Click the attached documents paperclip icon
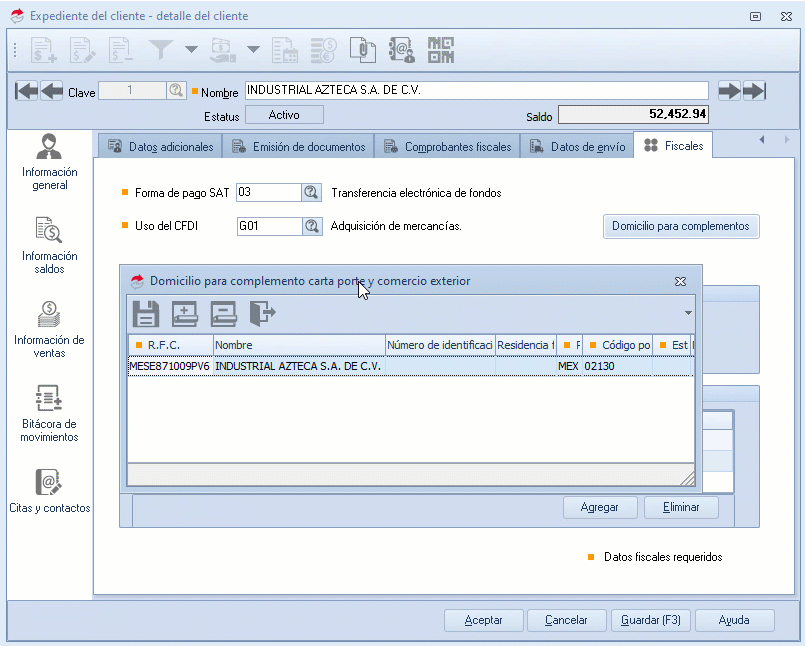The width and height of the screenshot is (806, 646). [x=362, y=50]
